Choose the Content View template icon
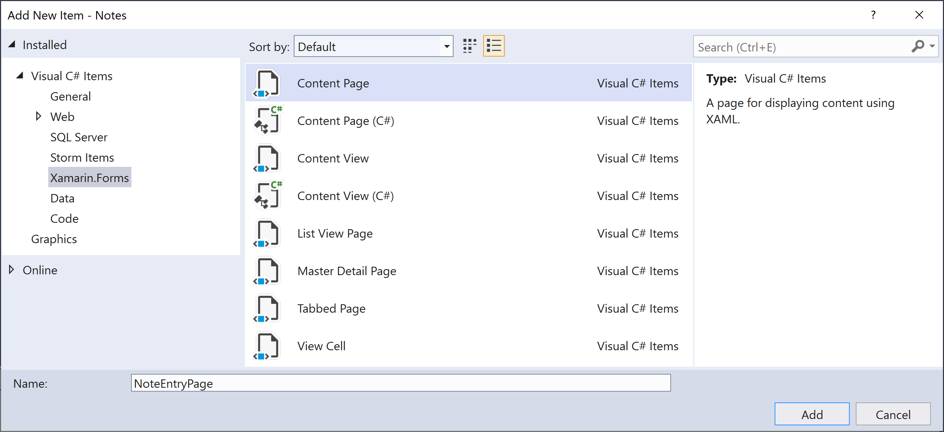Screen dimensions: 944x432 click(x=267, y=159)
